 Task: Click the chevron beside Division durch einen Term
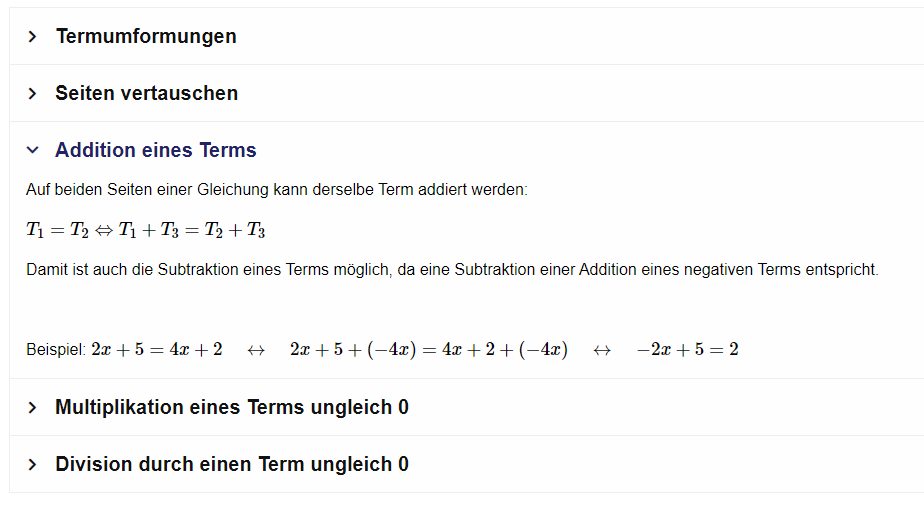[32, 464]
